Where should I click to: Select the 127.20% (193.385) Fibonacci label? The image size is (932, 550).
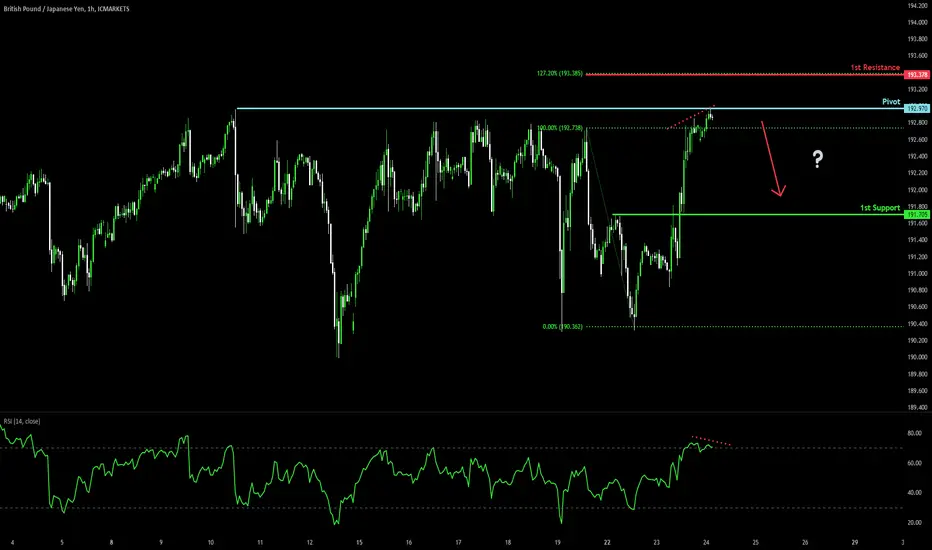tap(559, 74)
